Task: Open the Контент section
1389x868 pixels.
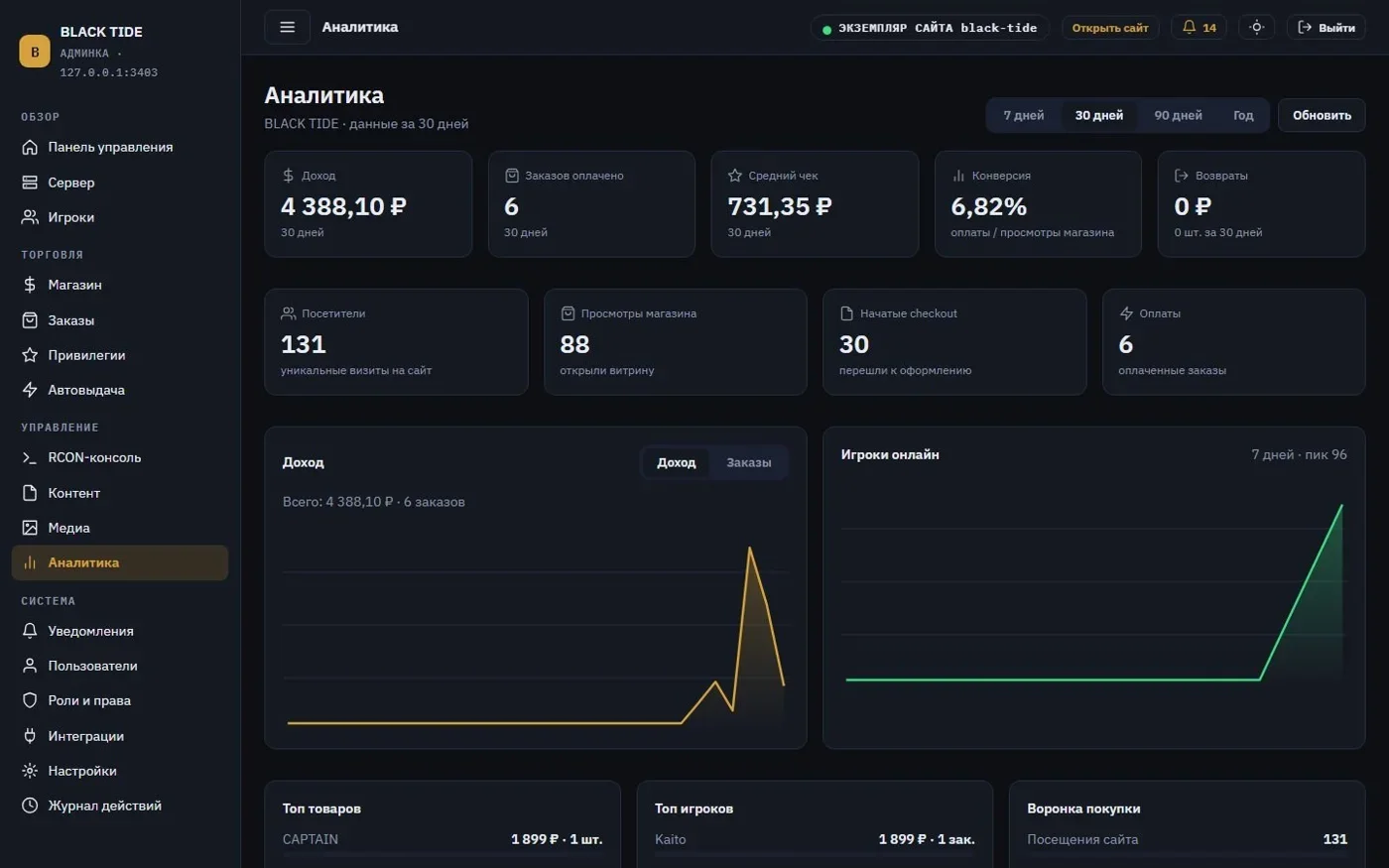Action: (x=120, y=493)
